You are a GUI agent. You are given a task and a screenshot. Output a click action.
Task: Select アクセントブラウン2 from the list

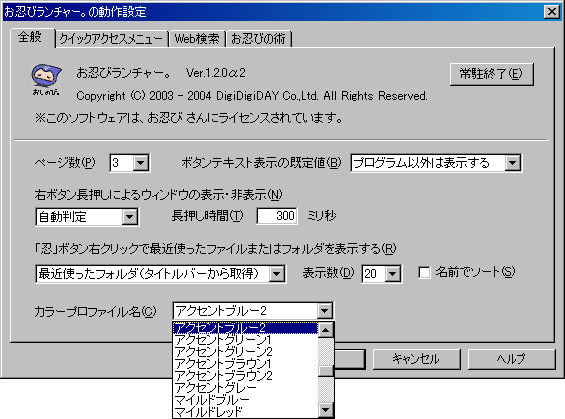246,376
